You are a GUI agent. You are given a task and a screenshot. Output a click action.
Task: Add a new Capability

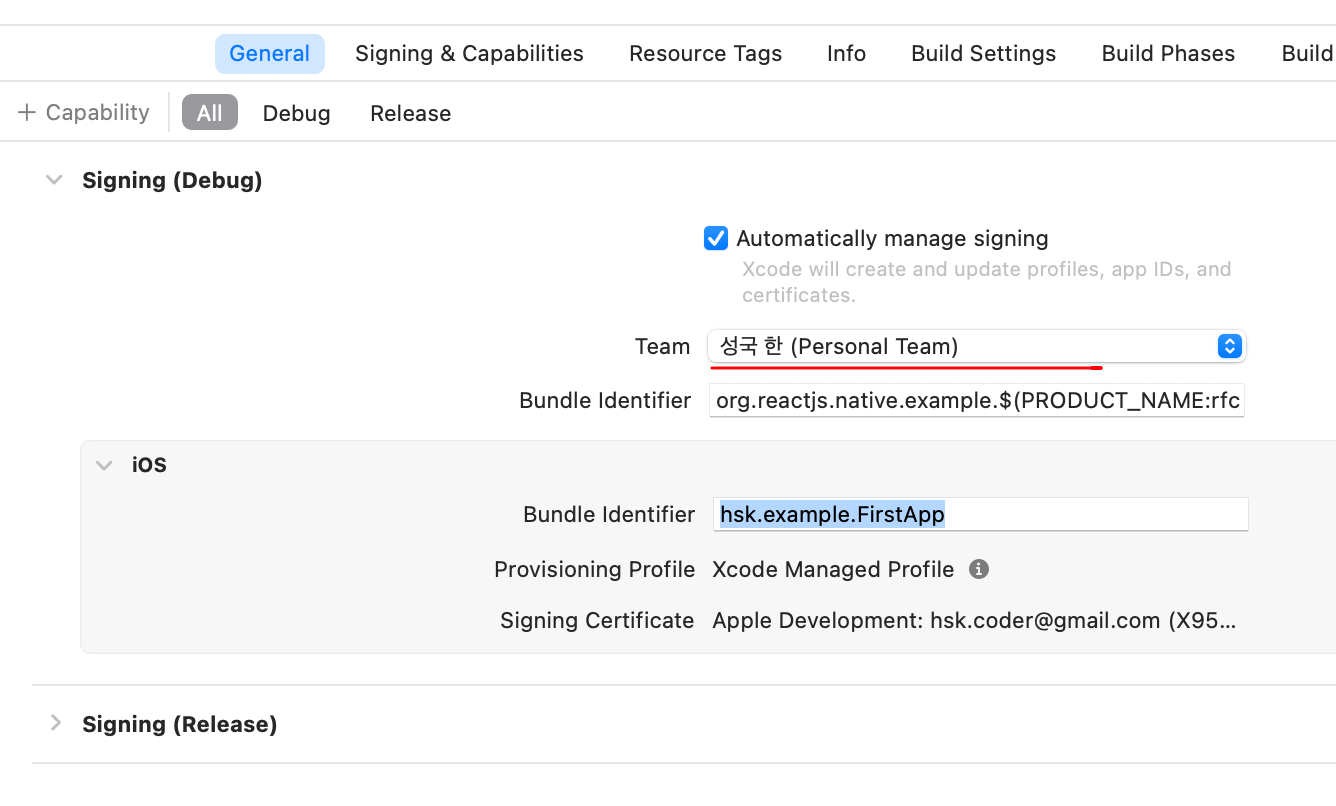pyautogui.click(x=84, y=113)
